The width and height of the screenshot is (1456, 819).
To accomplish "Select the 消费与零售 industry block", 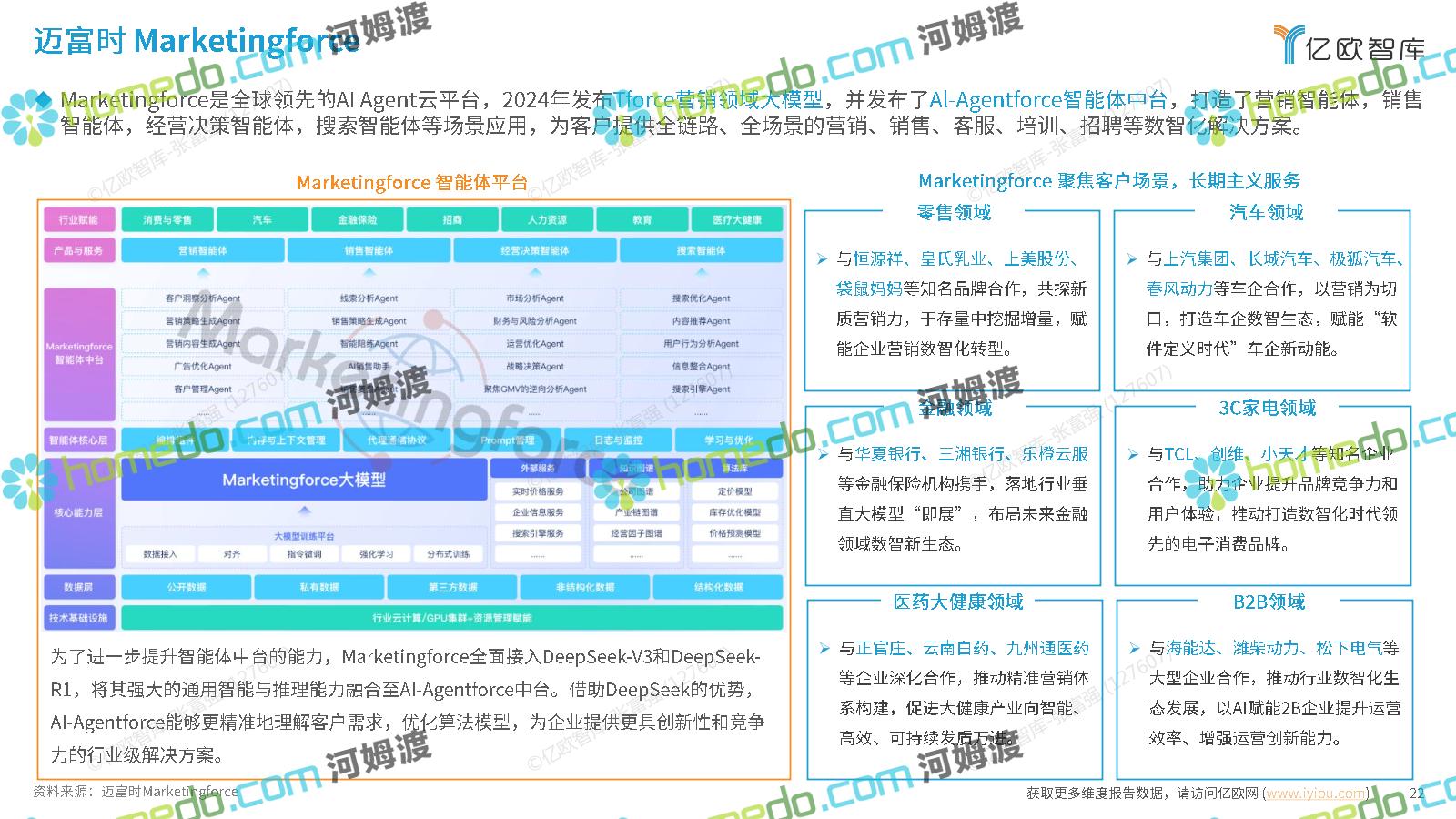I will pyautogui.click(x=167, y=219).
